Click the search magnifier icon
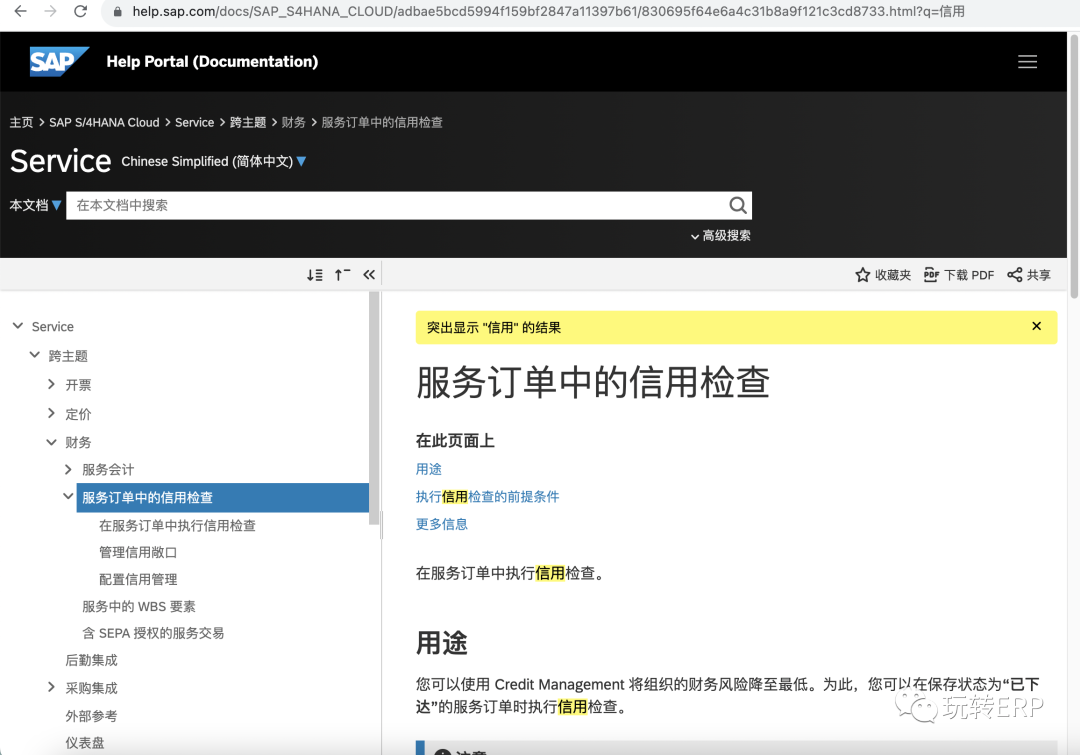Viewport: 1080px width, 755px height. tap(738, 205)
